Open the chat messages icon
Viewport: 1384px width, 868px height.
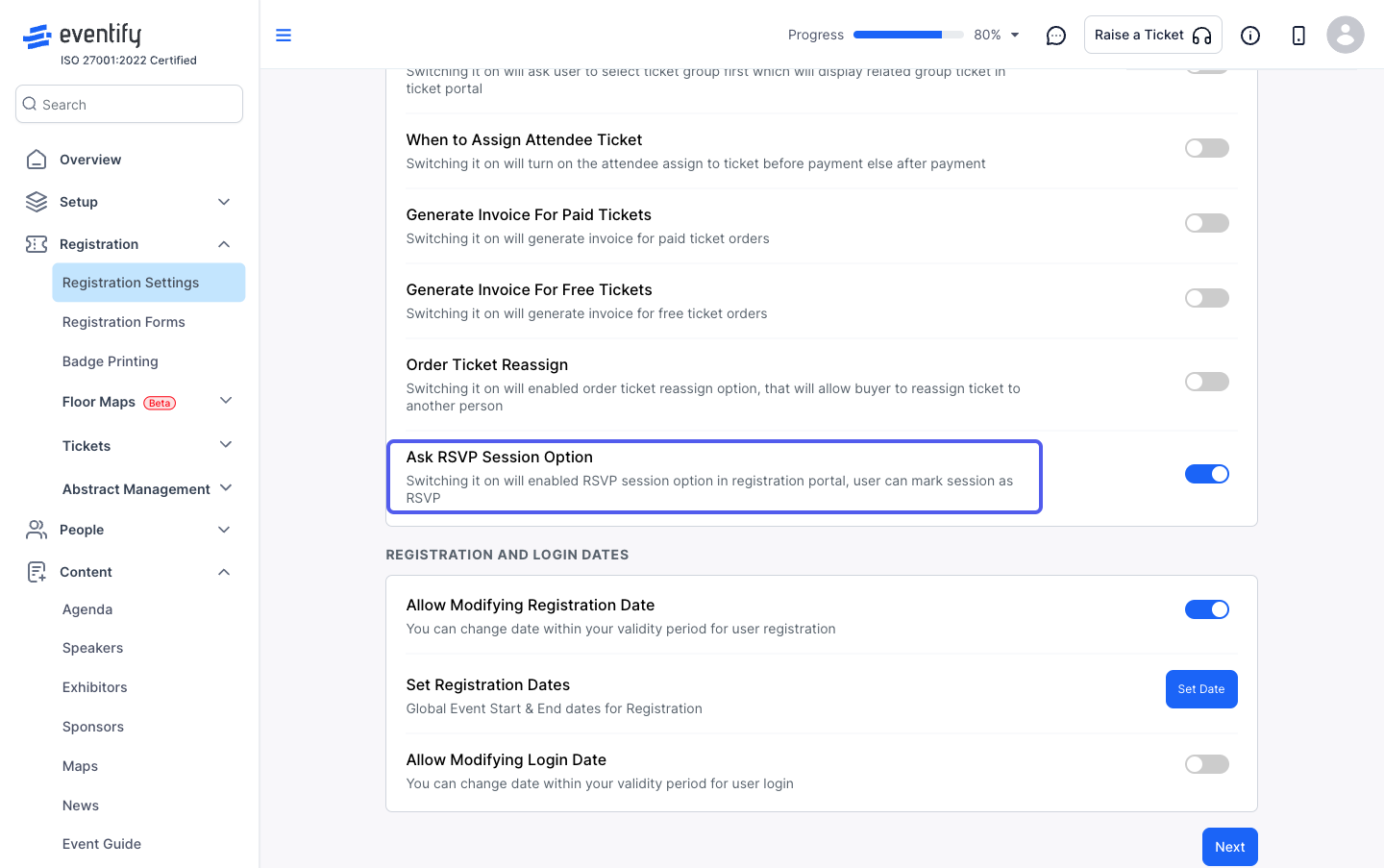click(x=1056, y=36)
